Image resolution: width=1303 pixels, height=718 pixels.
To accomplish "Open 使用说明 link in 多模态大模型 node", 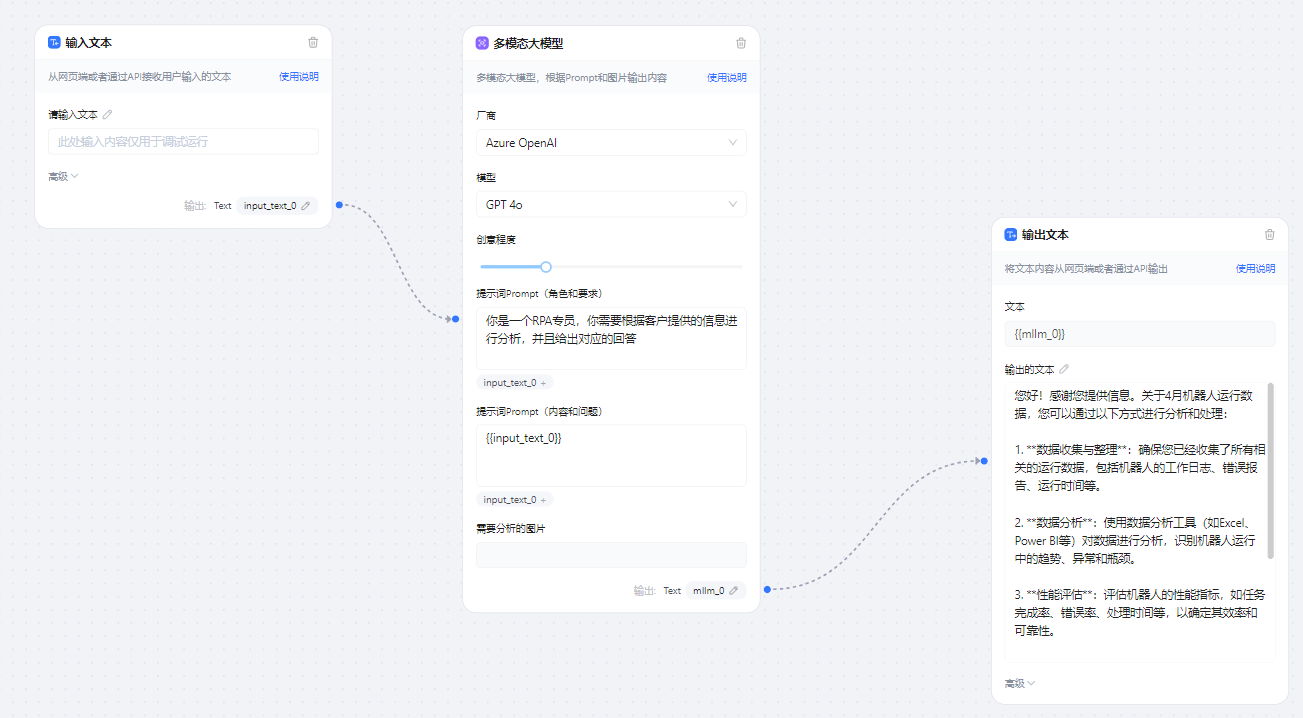I will pos(726,78).
